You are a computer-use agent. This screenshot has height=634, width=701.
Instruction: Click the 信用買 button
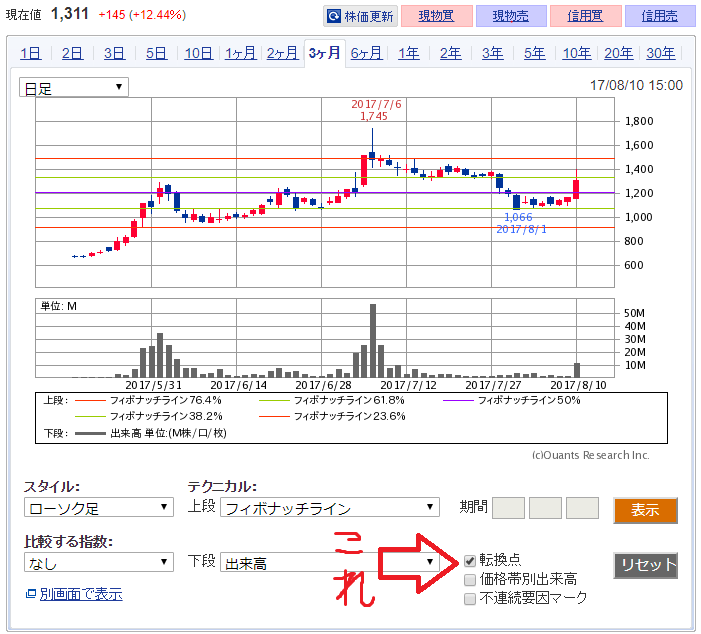(x=585, y=16)
